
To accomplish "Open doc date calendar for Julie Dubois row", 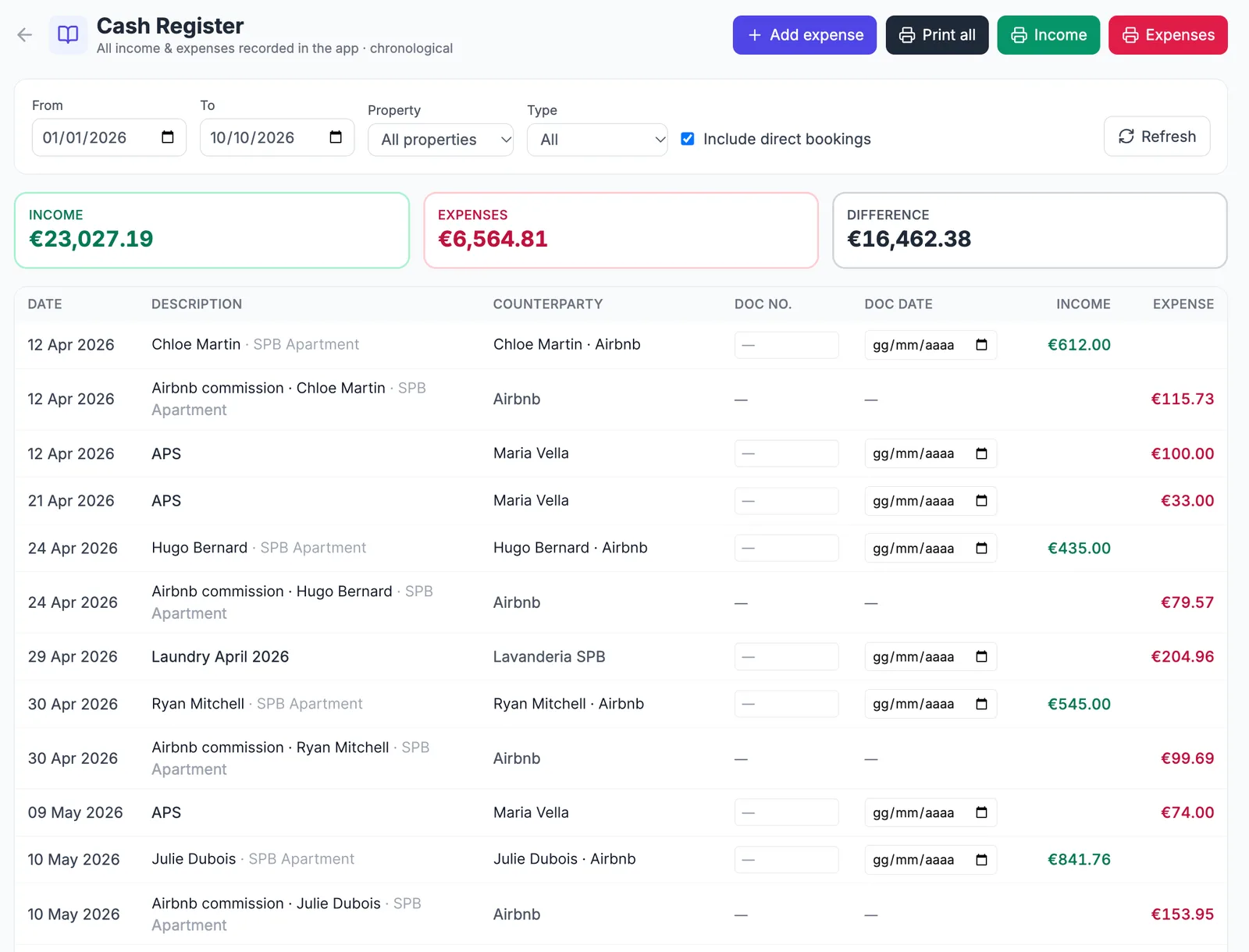I will click(x=981, y=860).
